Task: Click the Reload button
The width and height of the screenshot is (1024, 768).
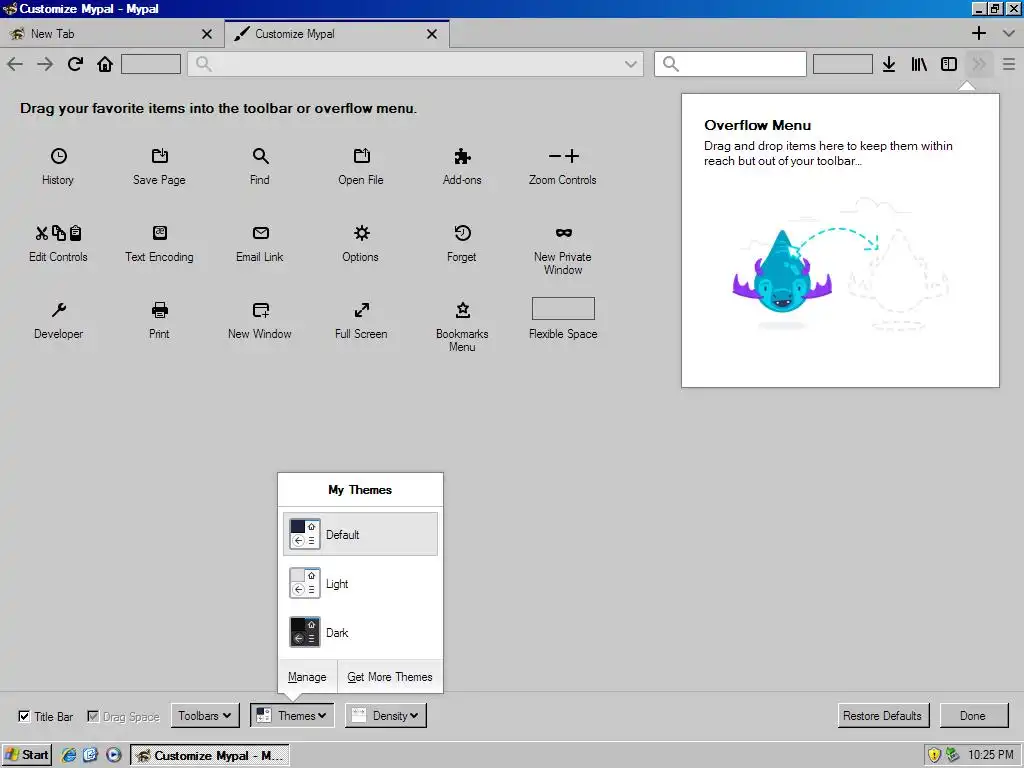Action: click(75, 64)
